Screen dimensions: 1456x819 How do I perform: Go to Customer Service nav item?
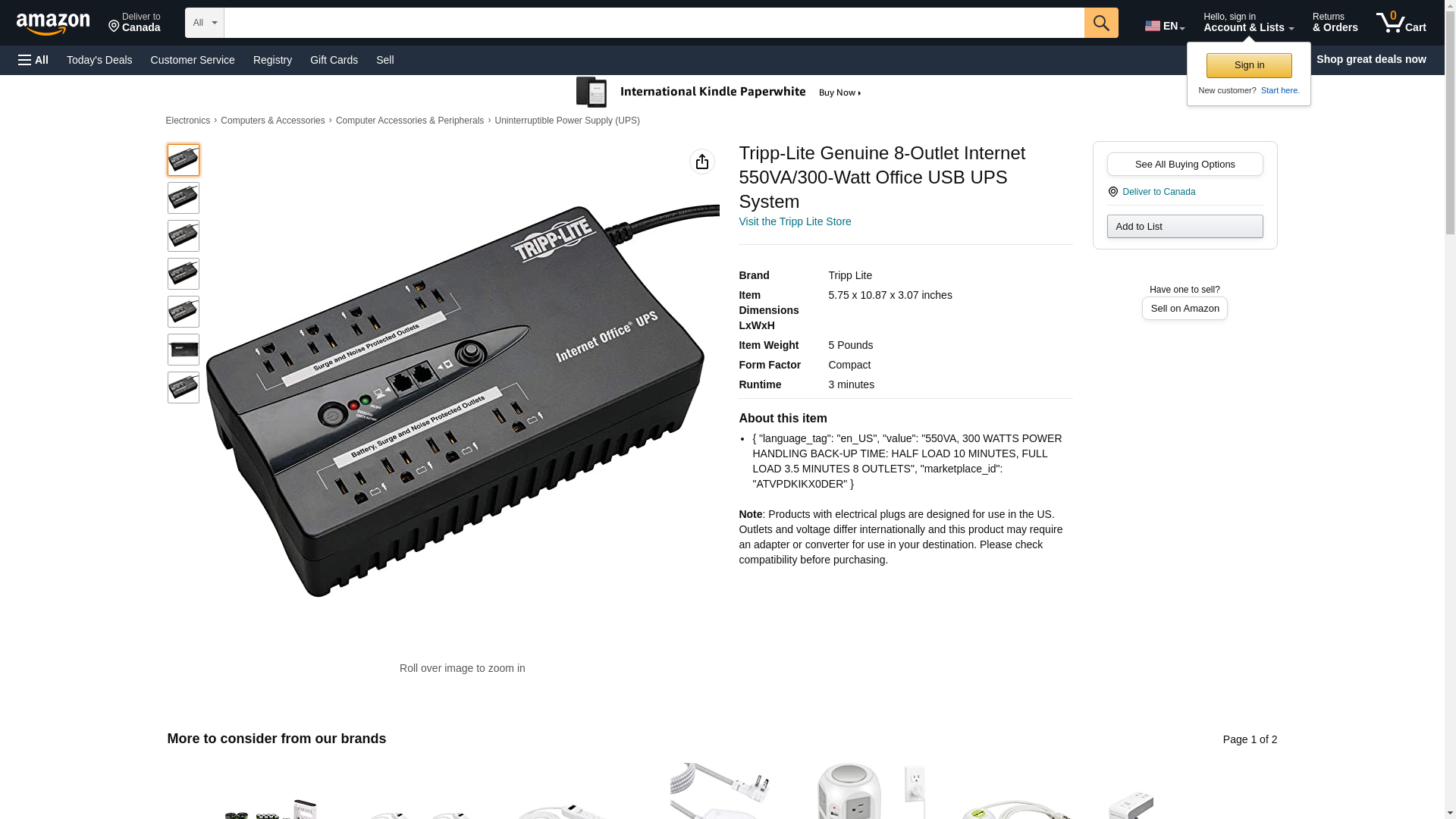click(193, 60)
